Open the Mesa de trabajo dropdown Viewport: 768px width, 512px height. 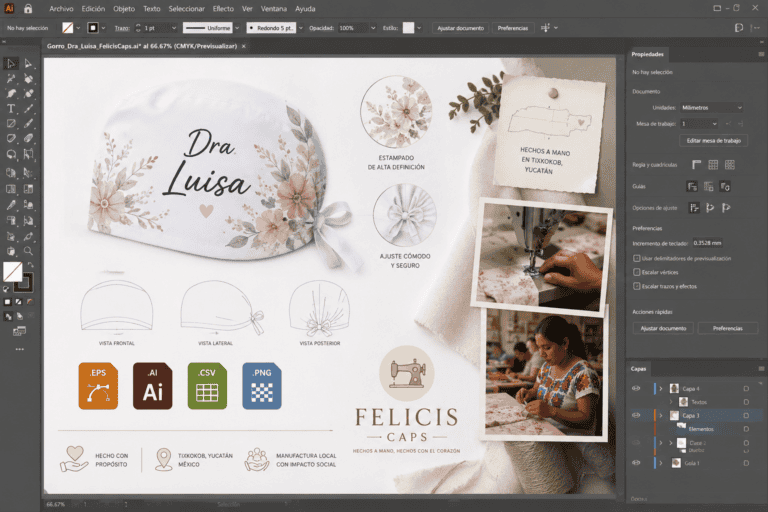coord(699,123)
